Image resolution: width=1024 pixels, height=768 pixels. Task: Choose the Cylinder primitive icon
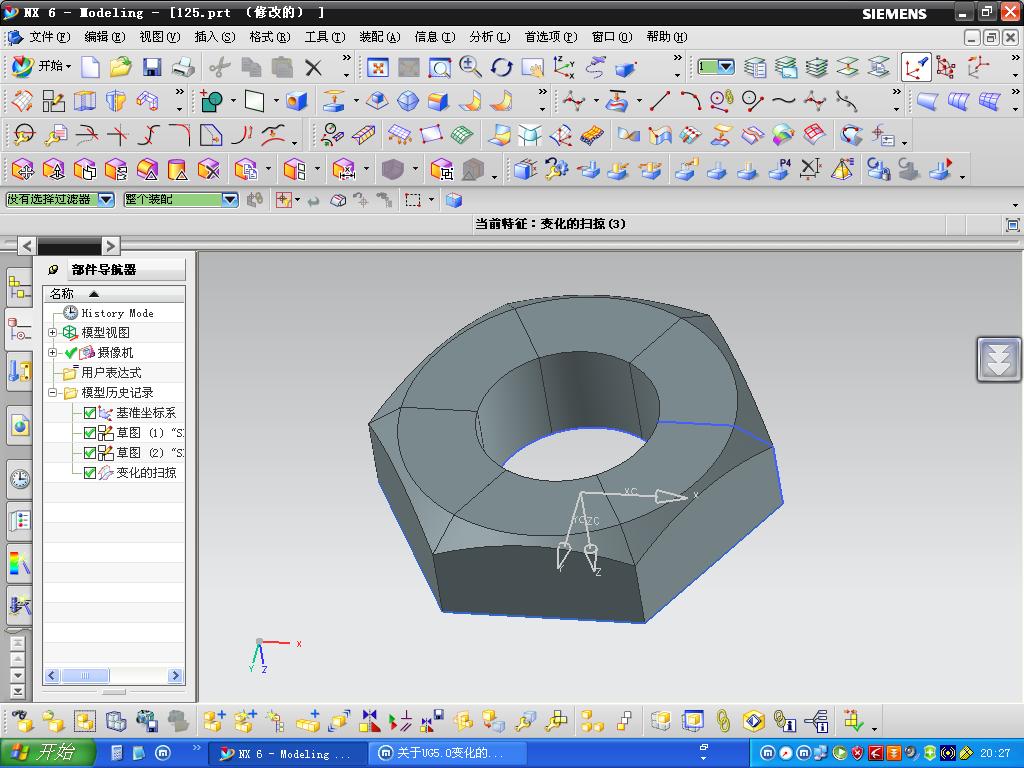[x=178, y=170]
